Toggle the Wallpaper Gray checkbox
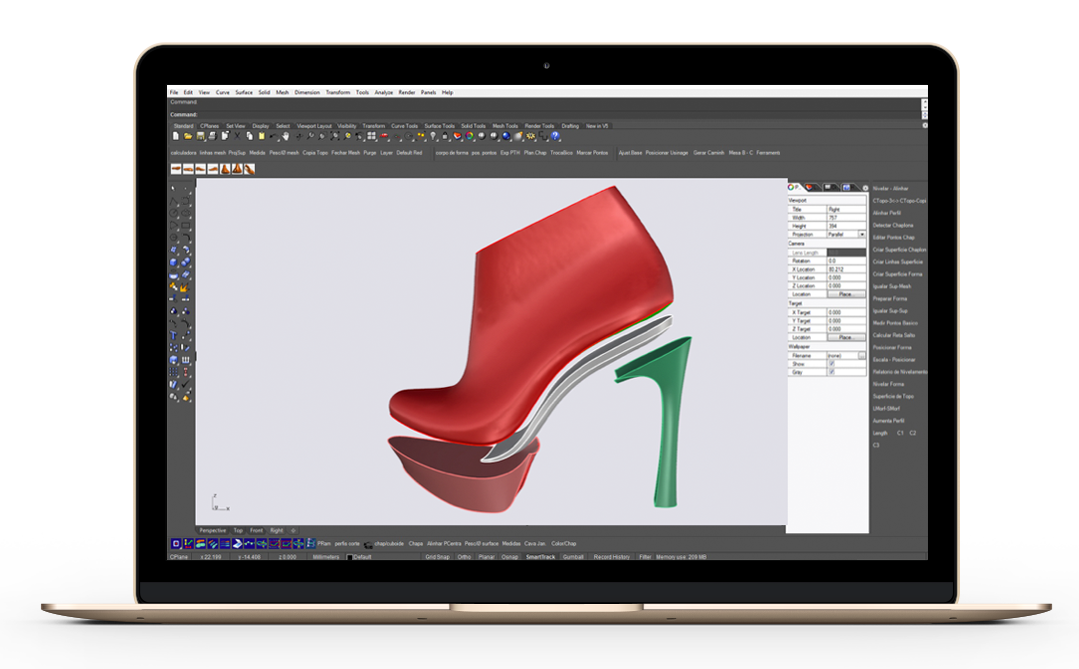Image resolution: width=1079 pixels, height=669 pixels. coord(832,372)
